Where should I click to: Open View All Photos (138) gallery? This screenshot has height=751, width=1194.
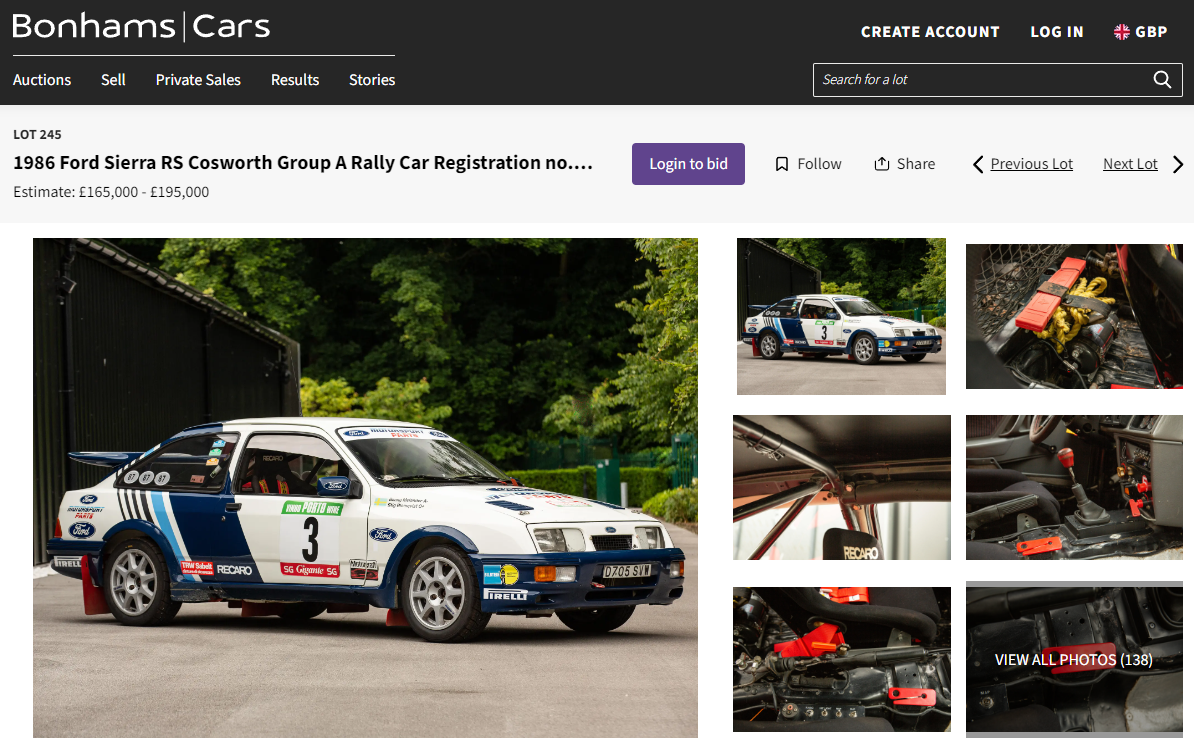click(1073, 660)
